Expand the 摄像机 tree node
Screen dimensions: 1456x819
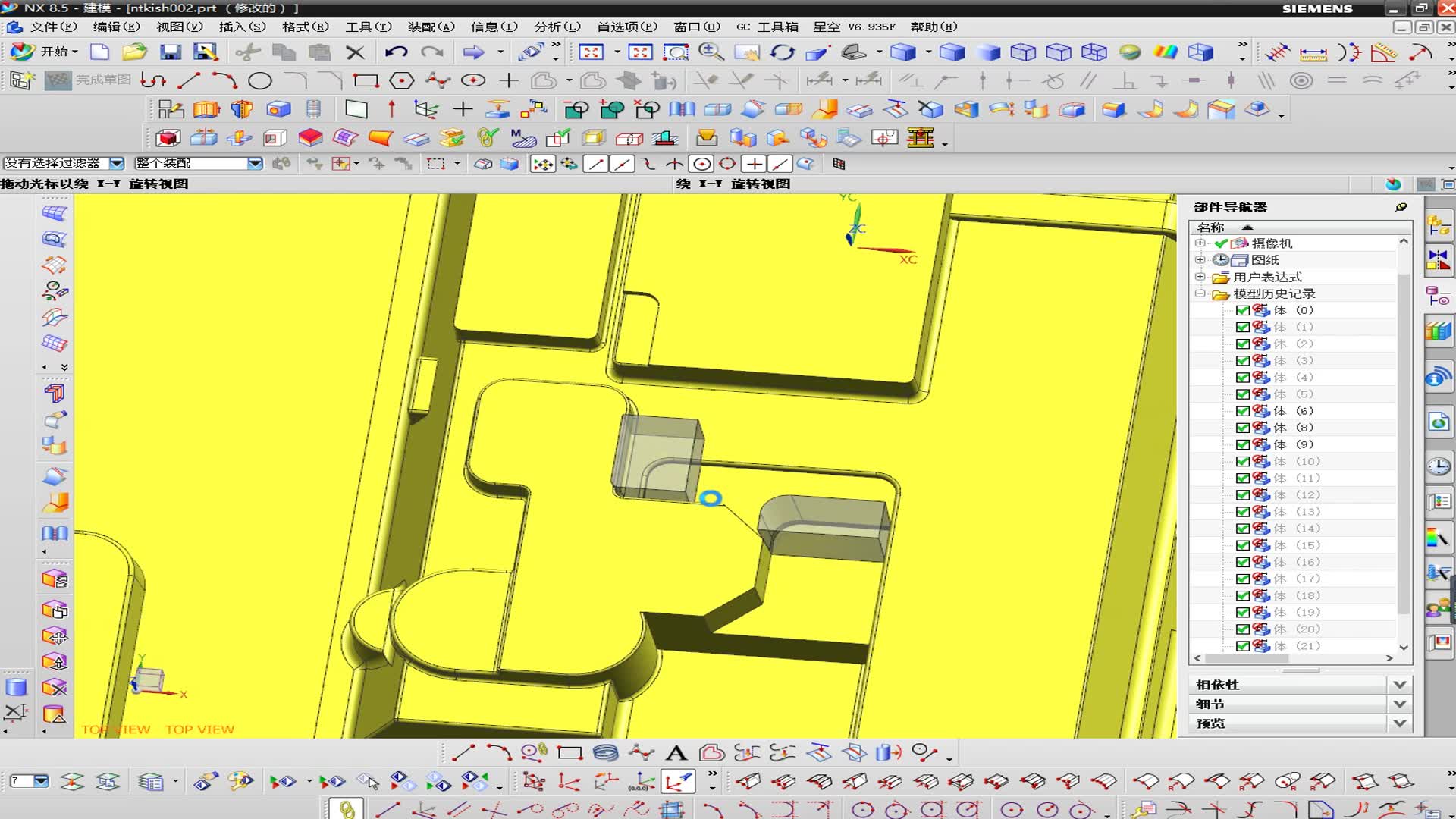pyautogui.click(x=1200, y=243)
